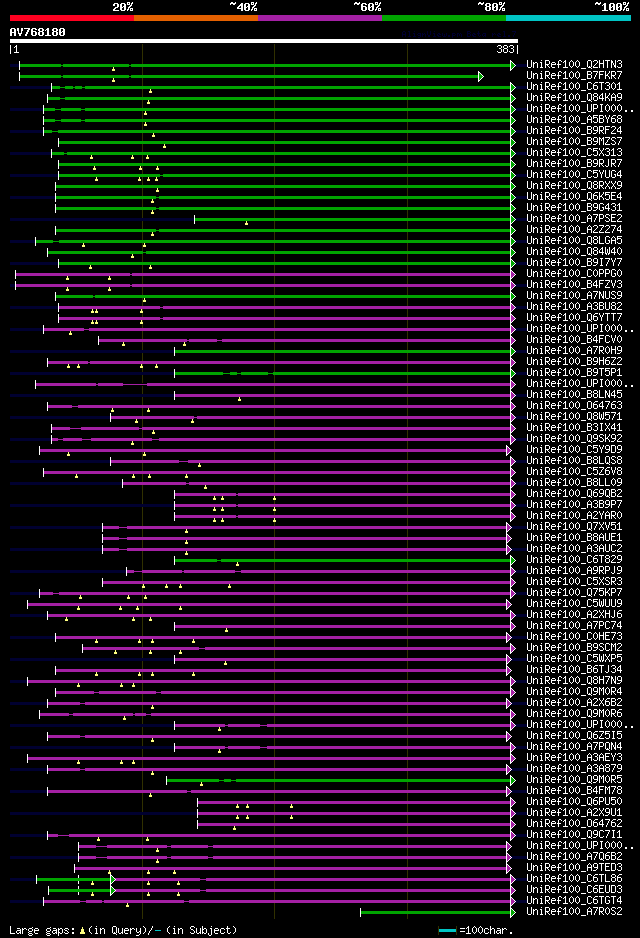This screenshot has width=640, height=938.
Task: Open hit UniRef100_Q2HTN3
Action: (574, 65)
